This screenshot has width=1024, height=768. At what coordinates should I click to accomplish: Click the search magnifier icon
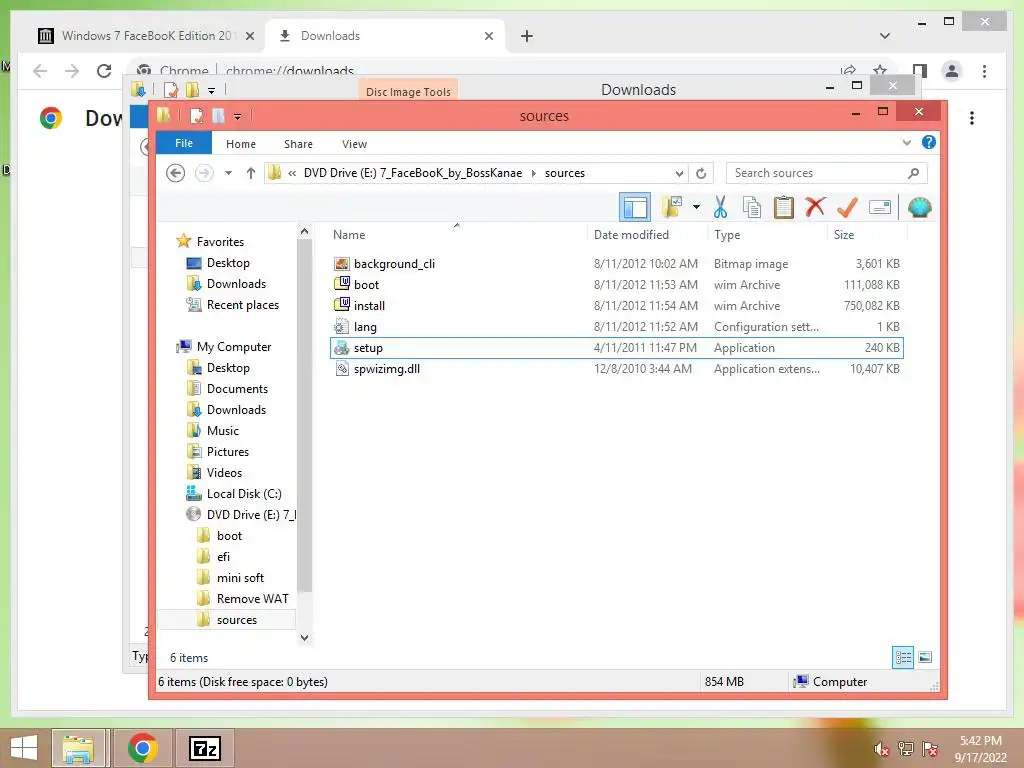click(x=913, y=173)
